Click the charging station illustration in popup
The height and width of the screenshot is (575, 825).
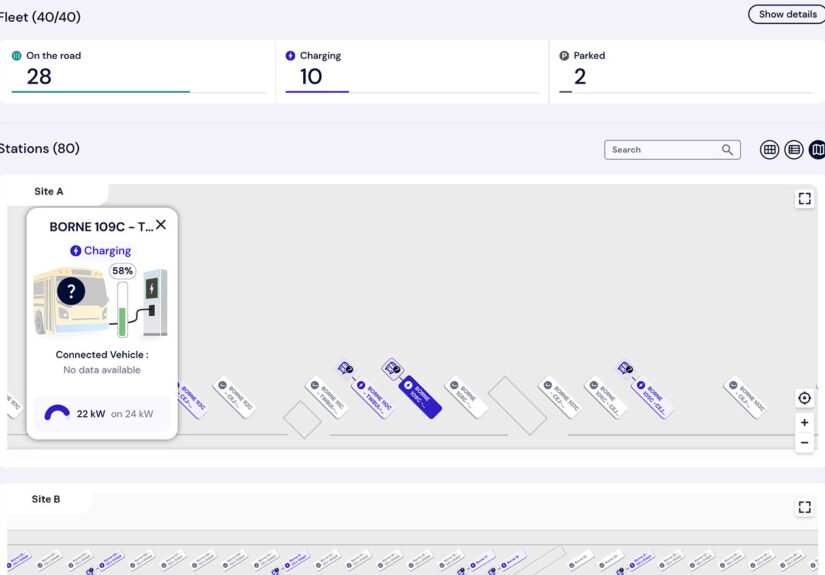[x=156, y=302]
